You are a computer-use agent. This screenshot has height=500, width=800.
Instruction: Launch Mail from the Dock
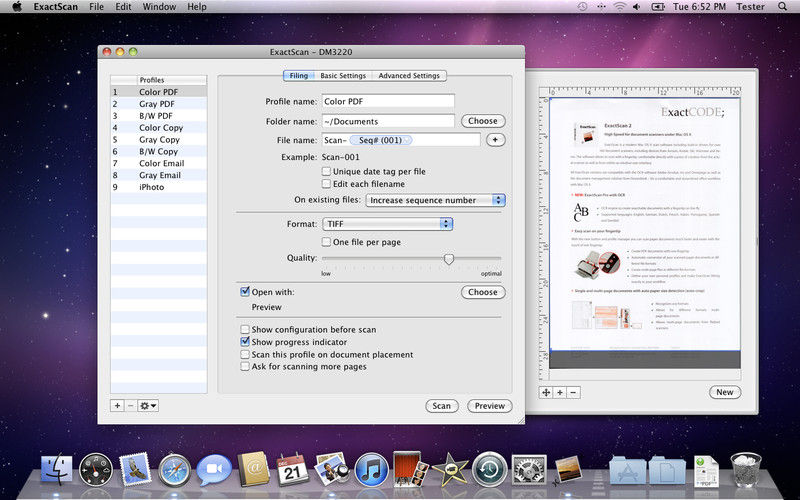click(x=135, y=469)
